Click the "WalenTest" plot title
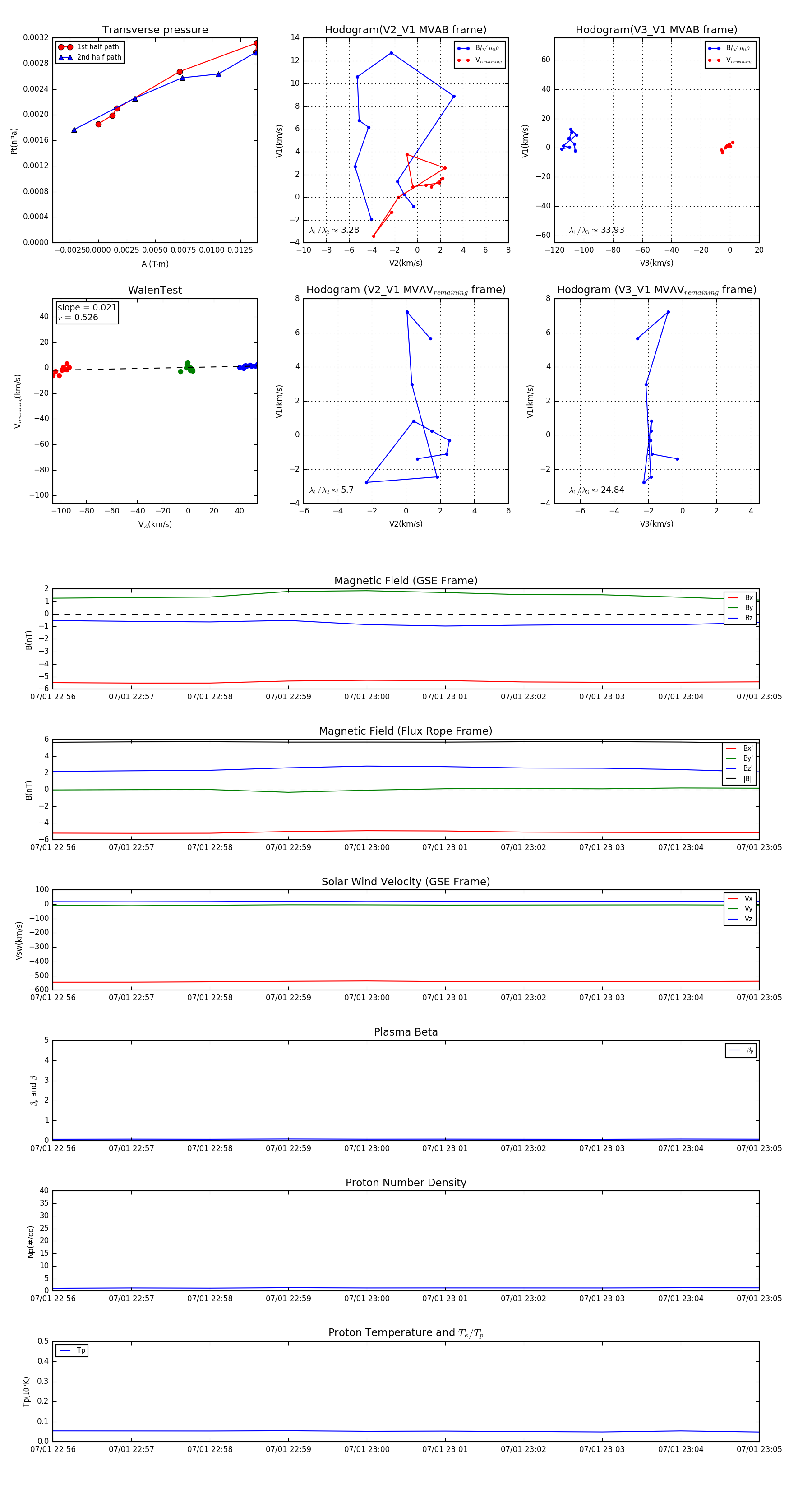Image resolution: width=812 pixels, height=1489 pixels. pyautogui.click(x=155, y=290)
